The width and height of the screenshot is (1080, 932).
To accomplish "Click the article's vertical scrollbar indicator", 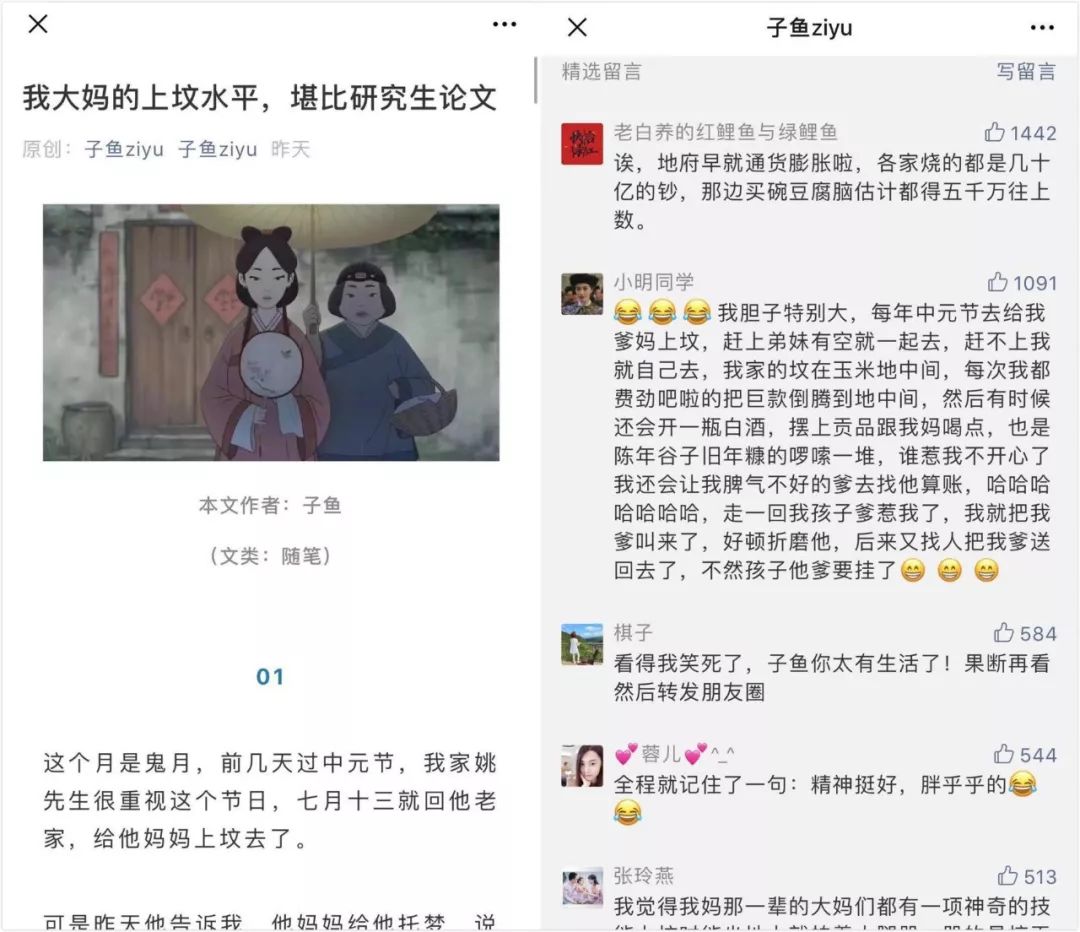I will tap(535, 81).
